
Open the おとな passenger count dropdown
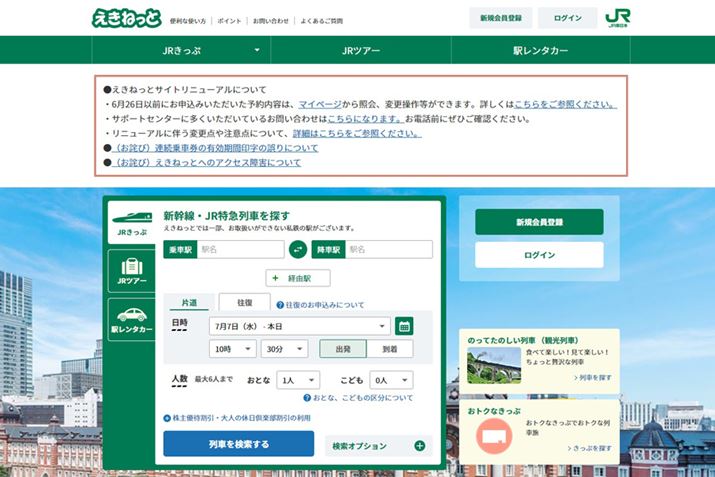pos(298,380)
